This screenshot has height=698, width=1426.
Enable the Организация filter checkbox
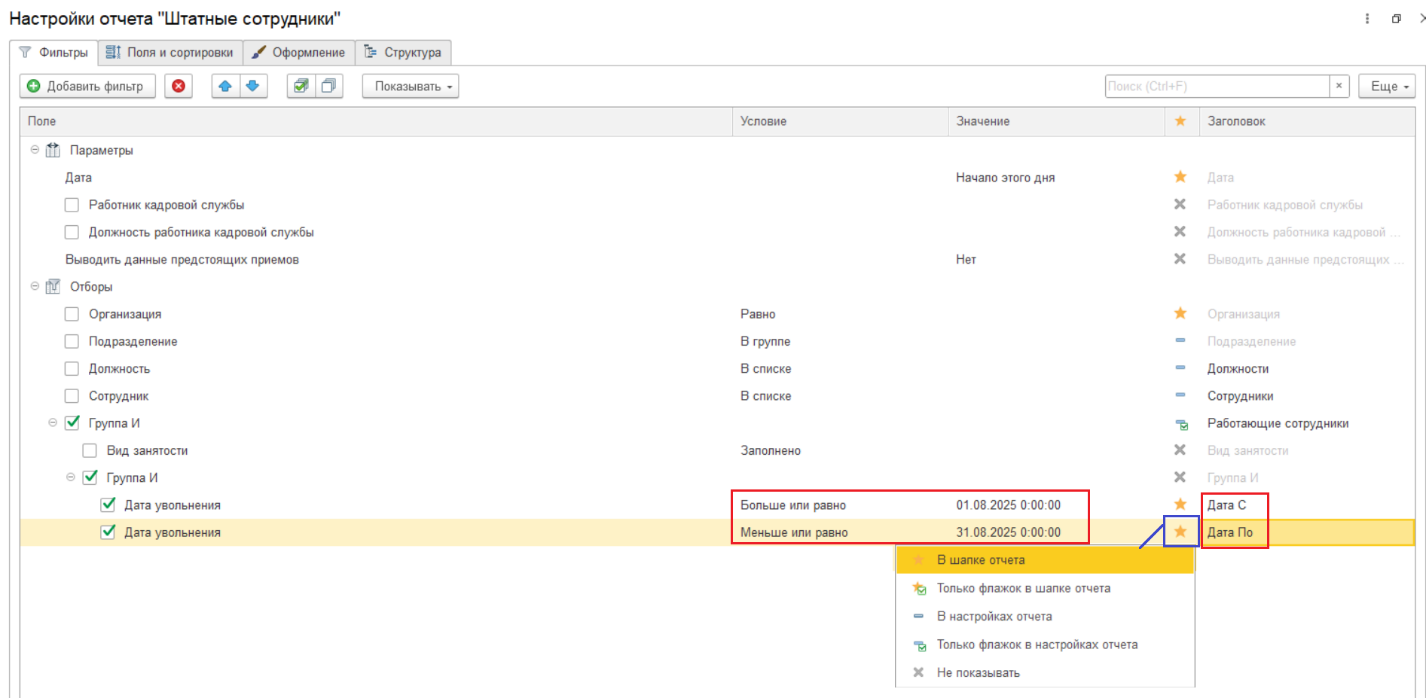[72, 314]
